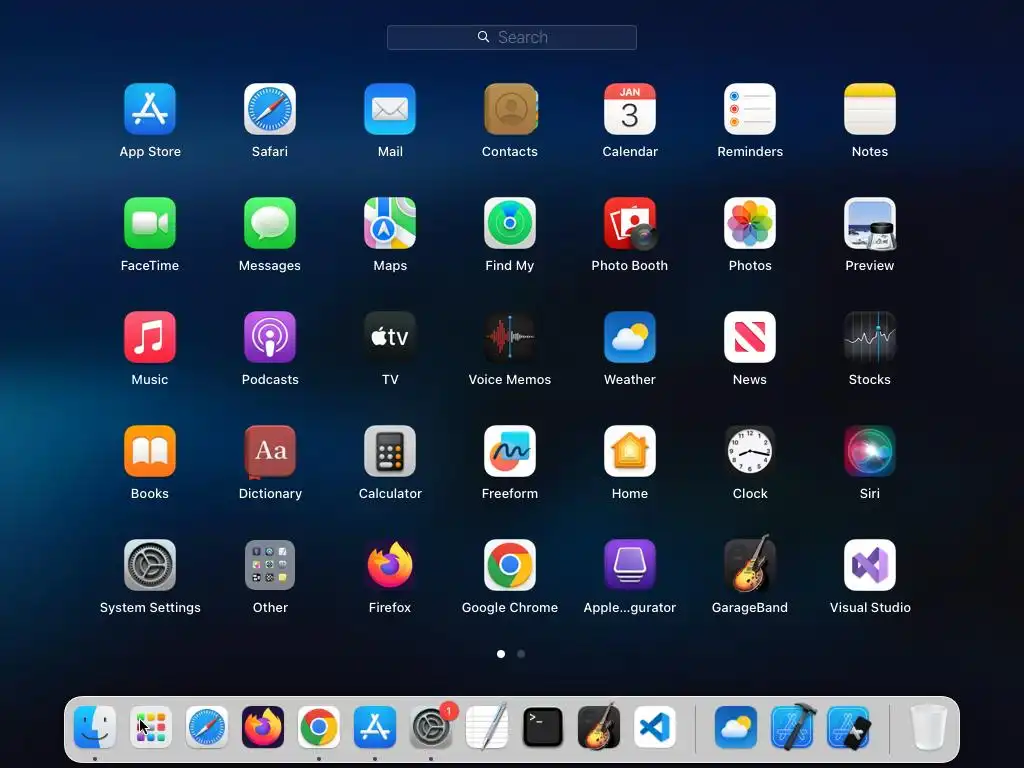The height and width of the screenshot is (768, 1024).
Task: Launch the Stocks app
Action: point(870,337)
